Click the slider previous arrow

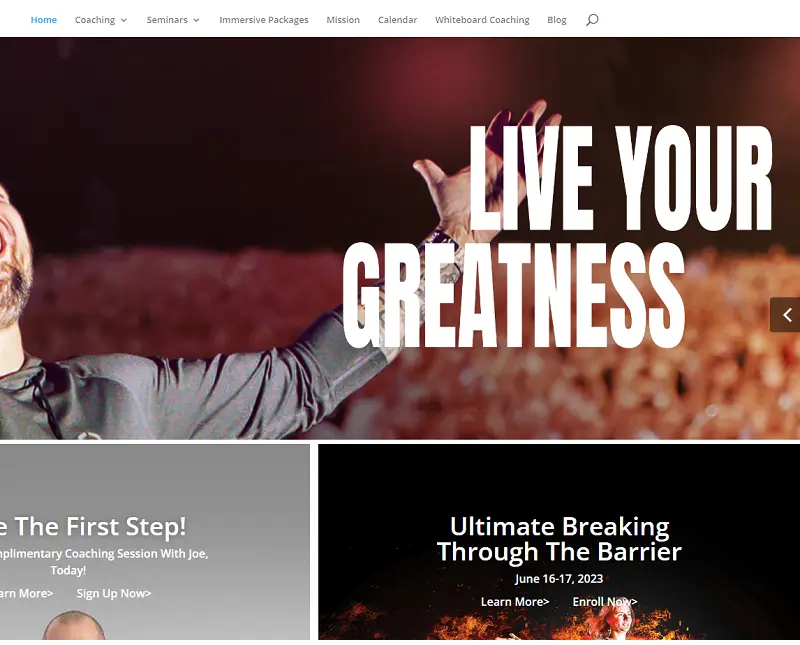(786, 315)
